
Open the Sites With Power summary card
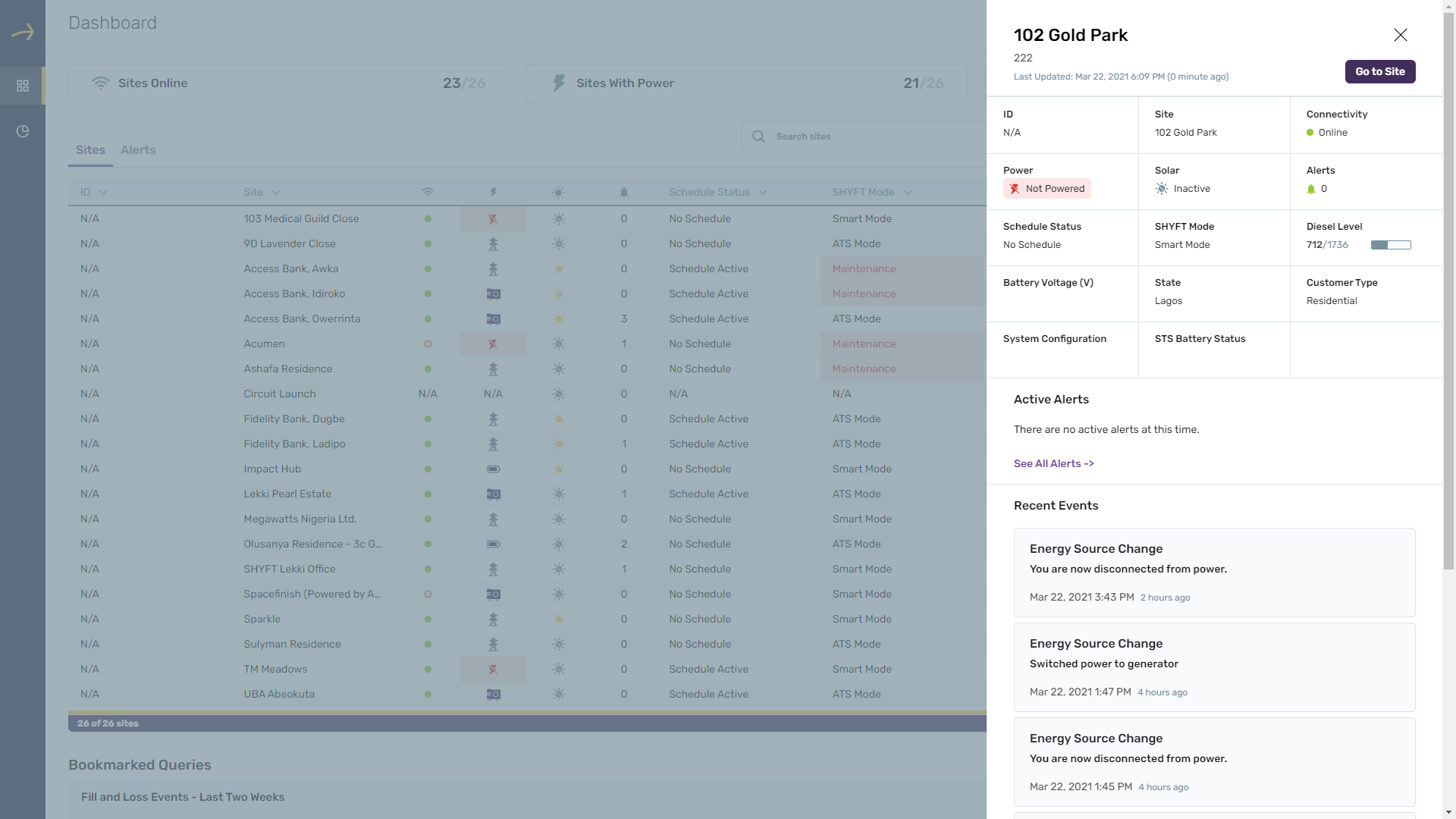pos(746,83)
